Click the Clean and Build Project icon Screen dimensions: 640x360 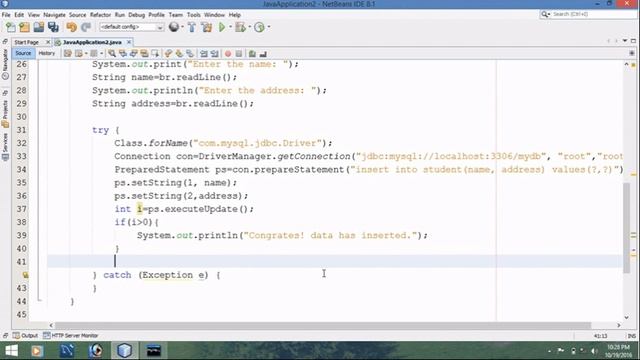click(207, 27)
